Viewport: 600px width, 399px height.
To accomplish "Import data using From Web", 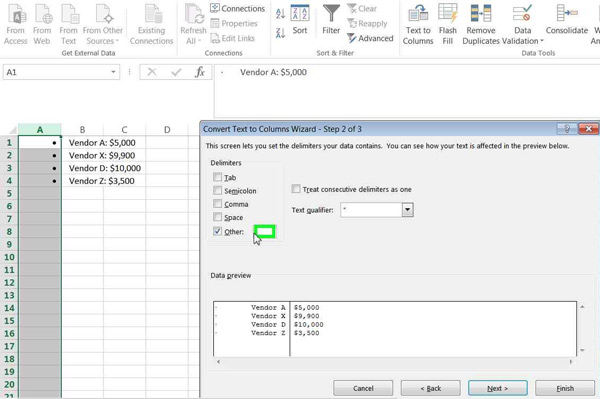I will click(42, 24).
